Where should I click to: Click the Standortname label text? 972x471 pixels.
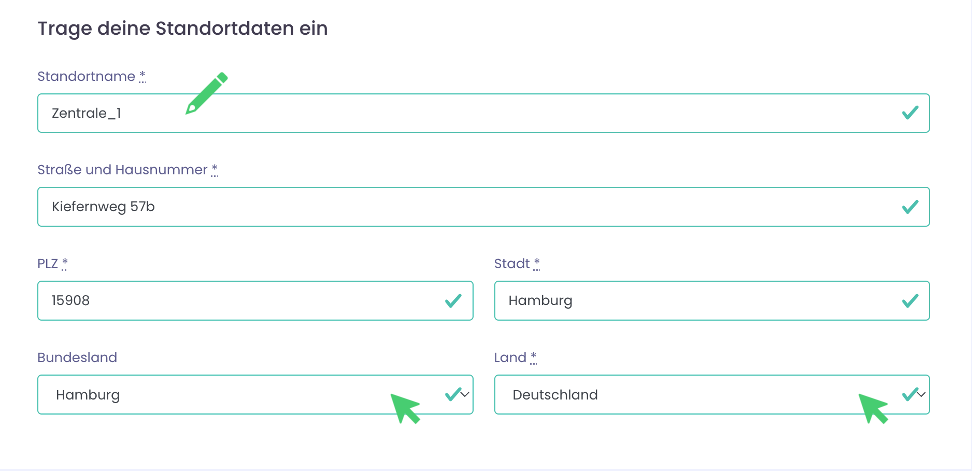(86, 76)
